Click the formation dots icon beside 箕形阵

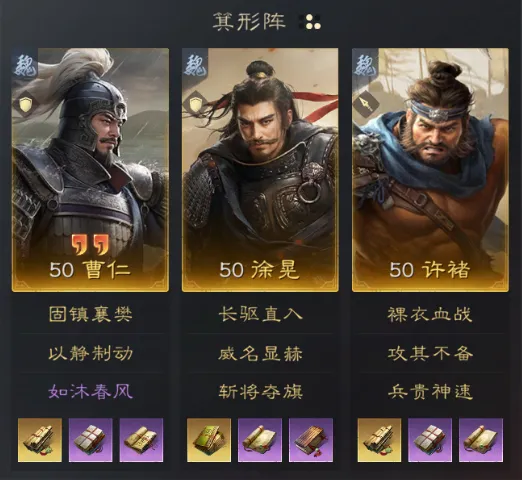coord(310,22)
